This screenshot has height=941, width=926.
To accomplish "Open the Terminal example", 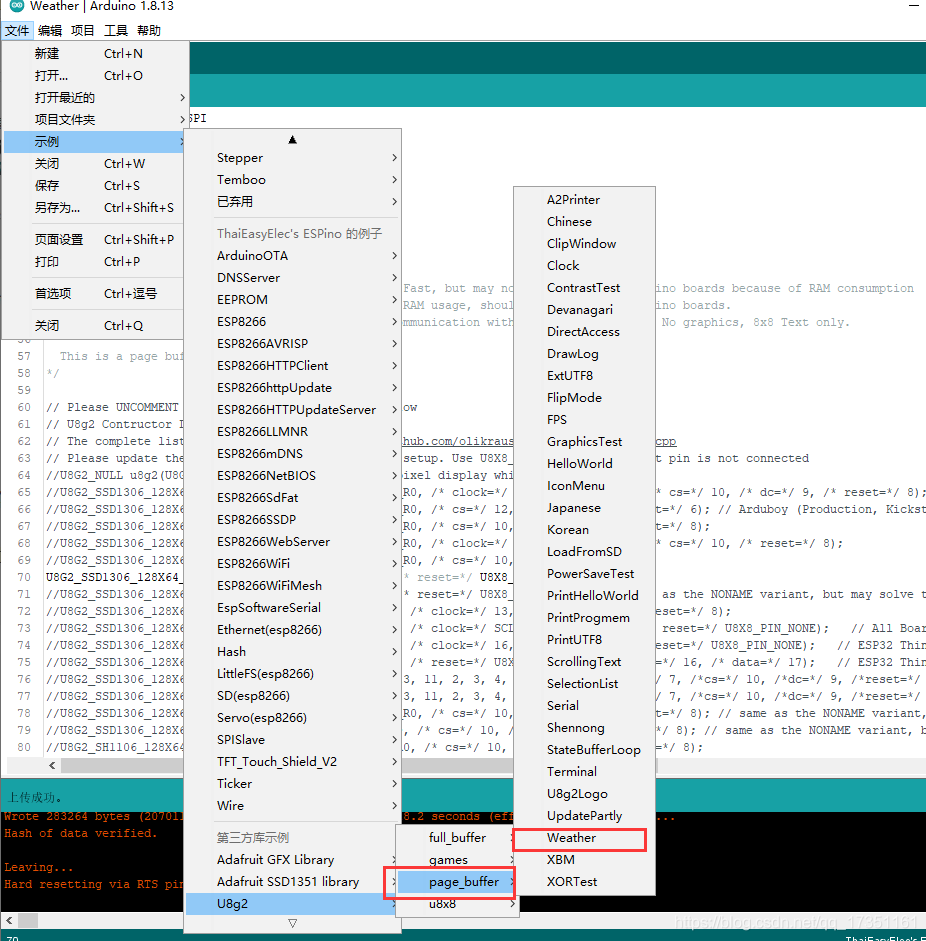I will [x=584, y=772].
